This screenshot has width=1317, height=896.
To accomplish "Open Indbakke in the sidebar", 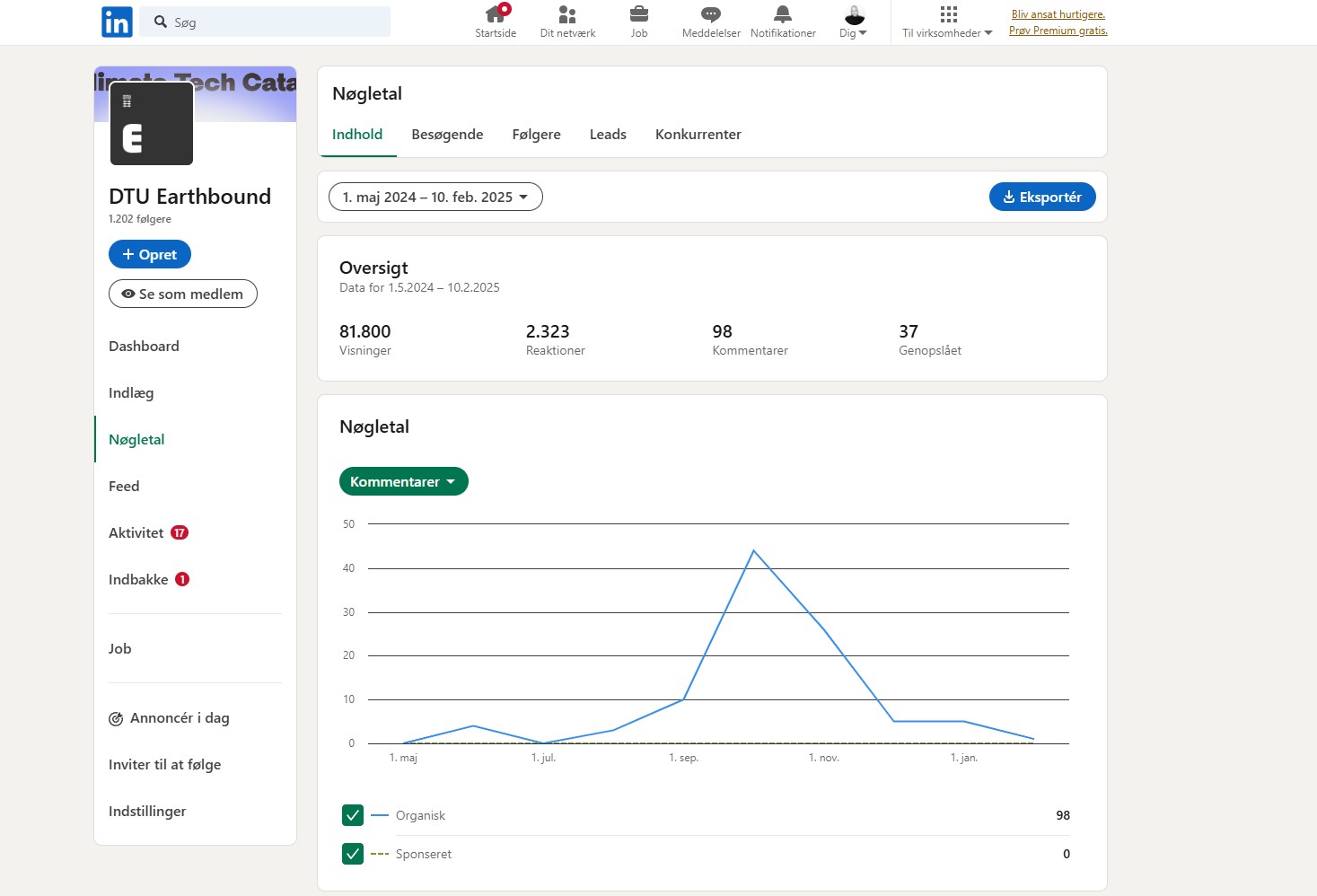I will pyautogui.click(x=138, y=580).
